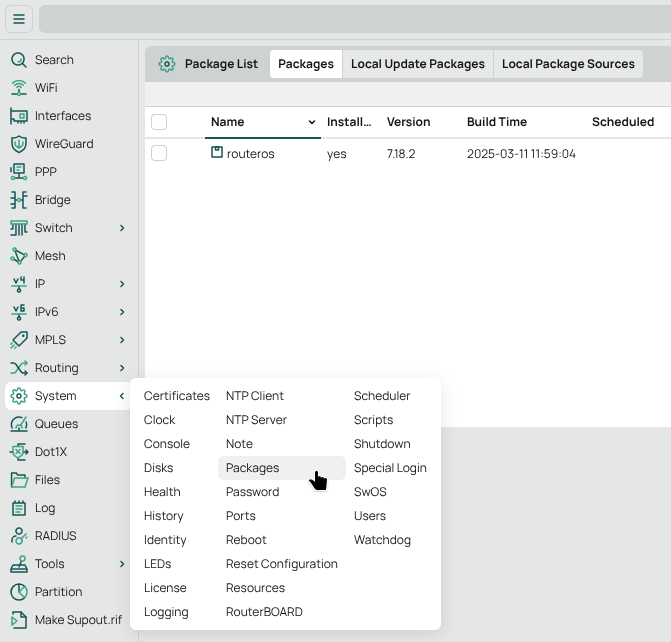Click the top address bar field
Screen dimensions: 671x642
[355, 19]
